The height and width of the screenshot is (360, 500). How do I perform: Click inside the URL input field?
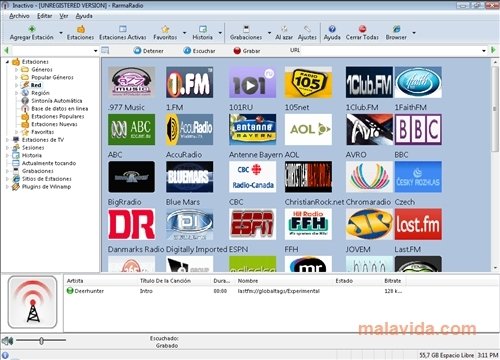click(390, 51)
